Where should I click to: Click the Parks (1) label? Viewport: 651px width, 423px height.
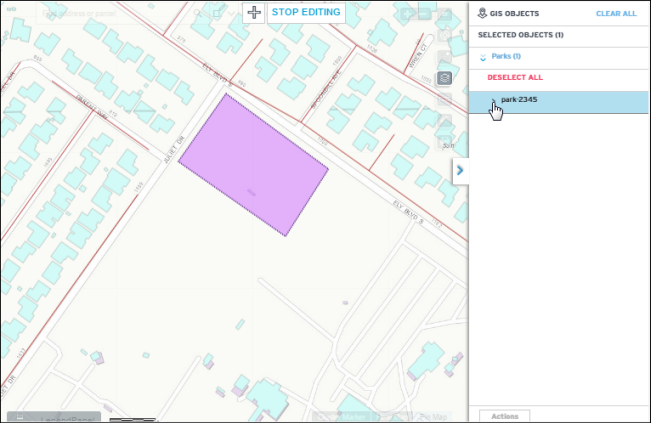pos(506,56)
